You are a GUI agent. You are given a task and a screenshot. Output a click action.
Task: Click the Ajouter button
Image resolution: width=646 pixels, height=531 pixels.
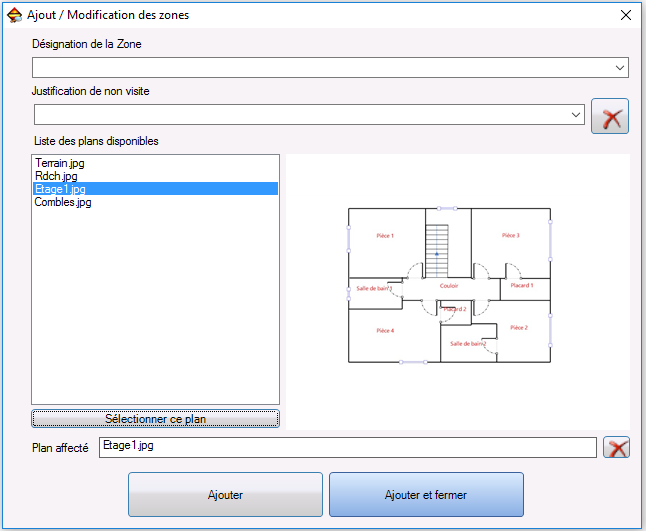(225, 495)
